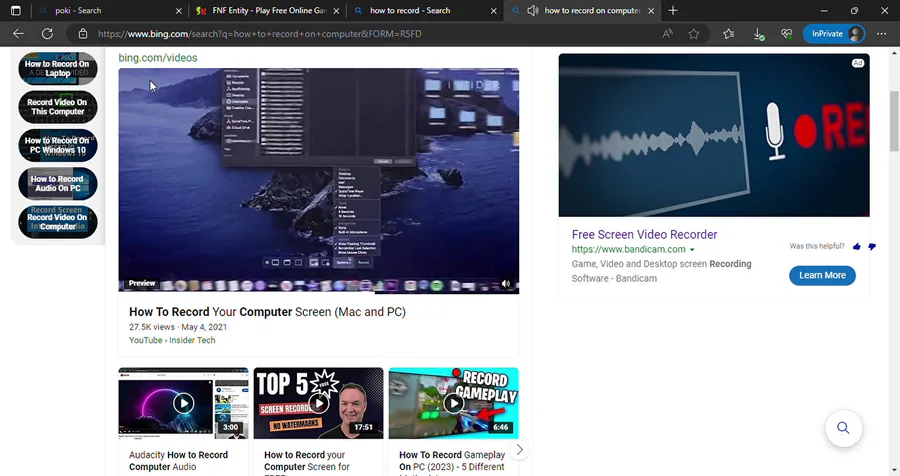900x476 pixels.
Task: Select How to Record On Laptop suggestion
Action: (57, 68)
